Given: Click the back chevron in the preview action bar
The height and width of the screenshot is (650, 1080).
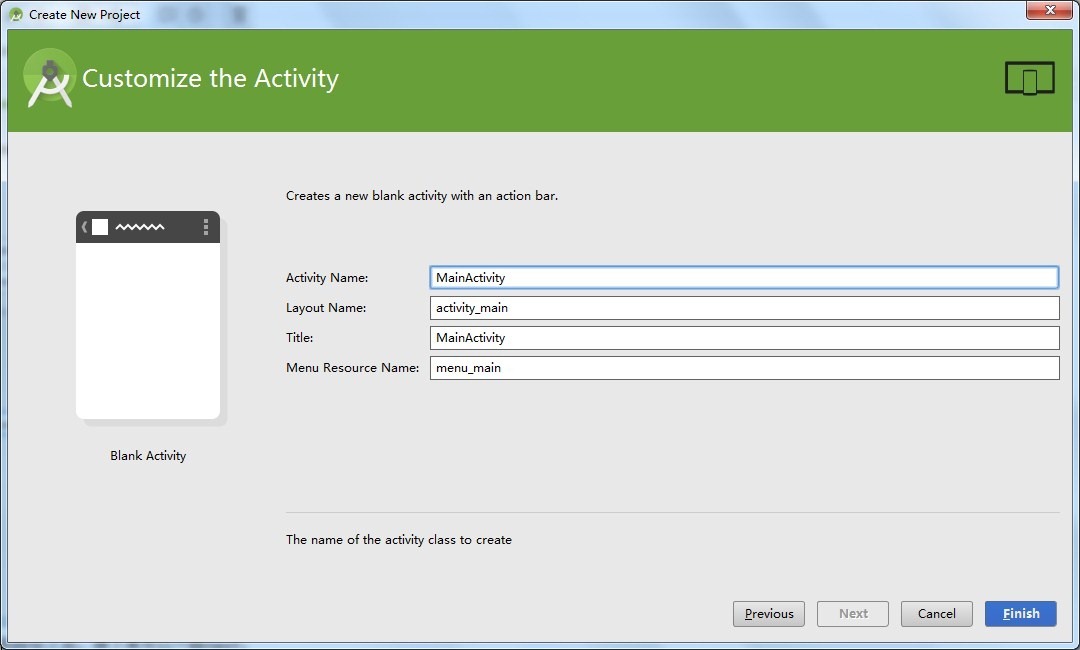Looking at the screenshot, I should coord(84,227).
